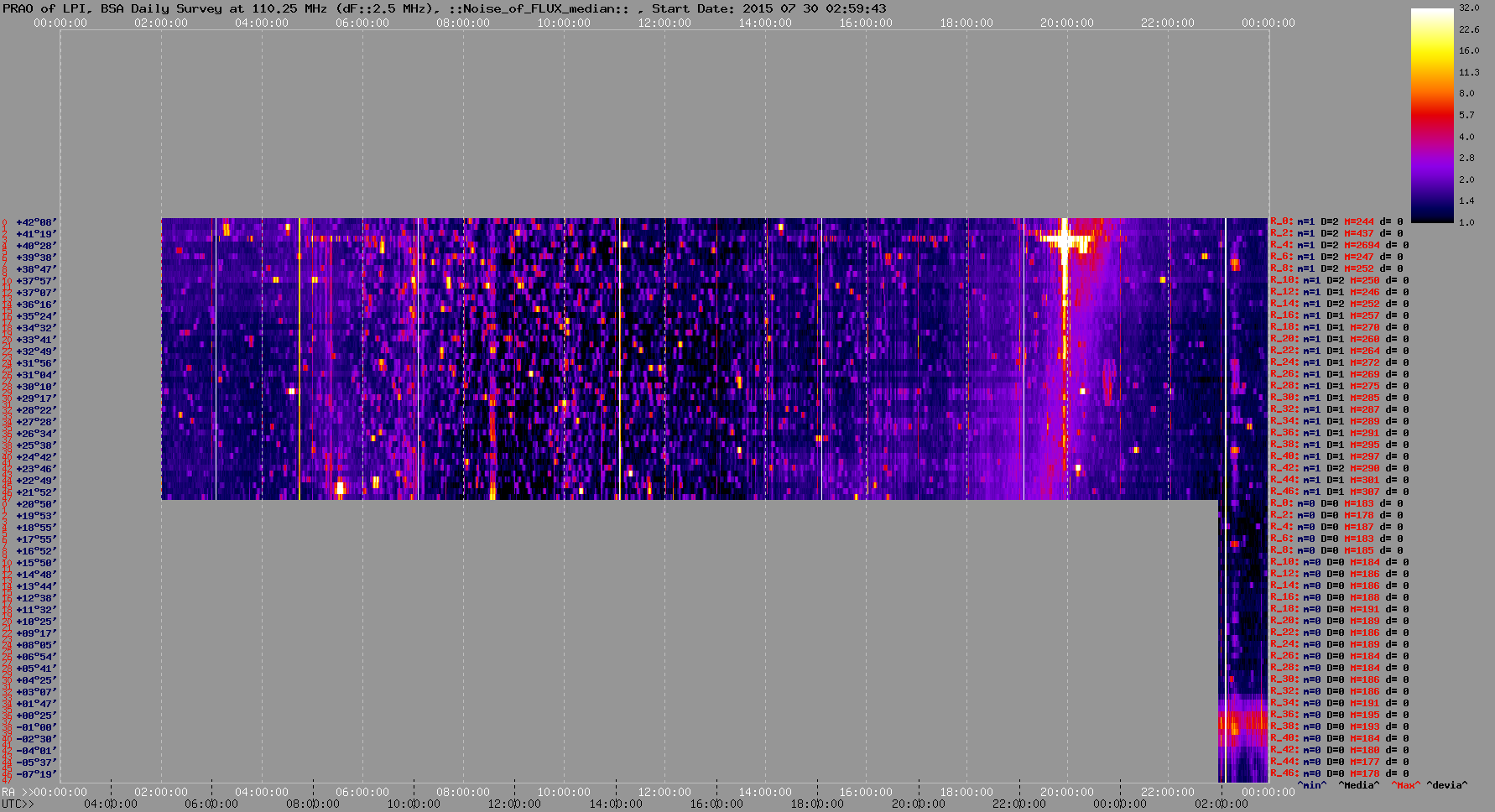The image size is (1495, 812).
Task: Click 04:00:00 on the bottom UTC axis
Action: (x=111, y=804)
